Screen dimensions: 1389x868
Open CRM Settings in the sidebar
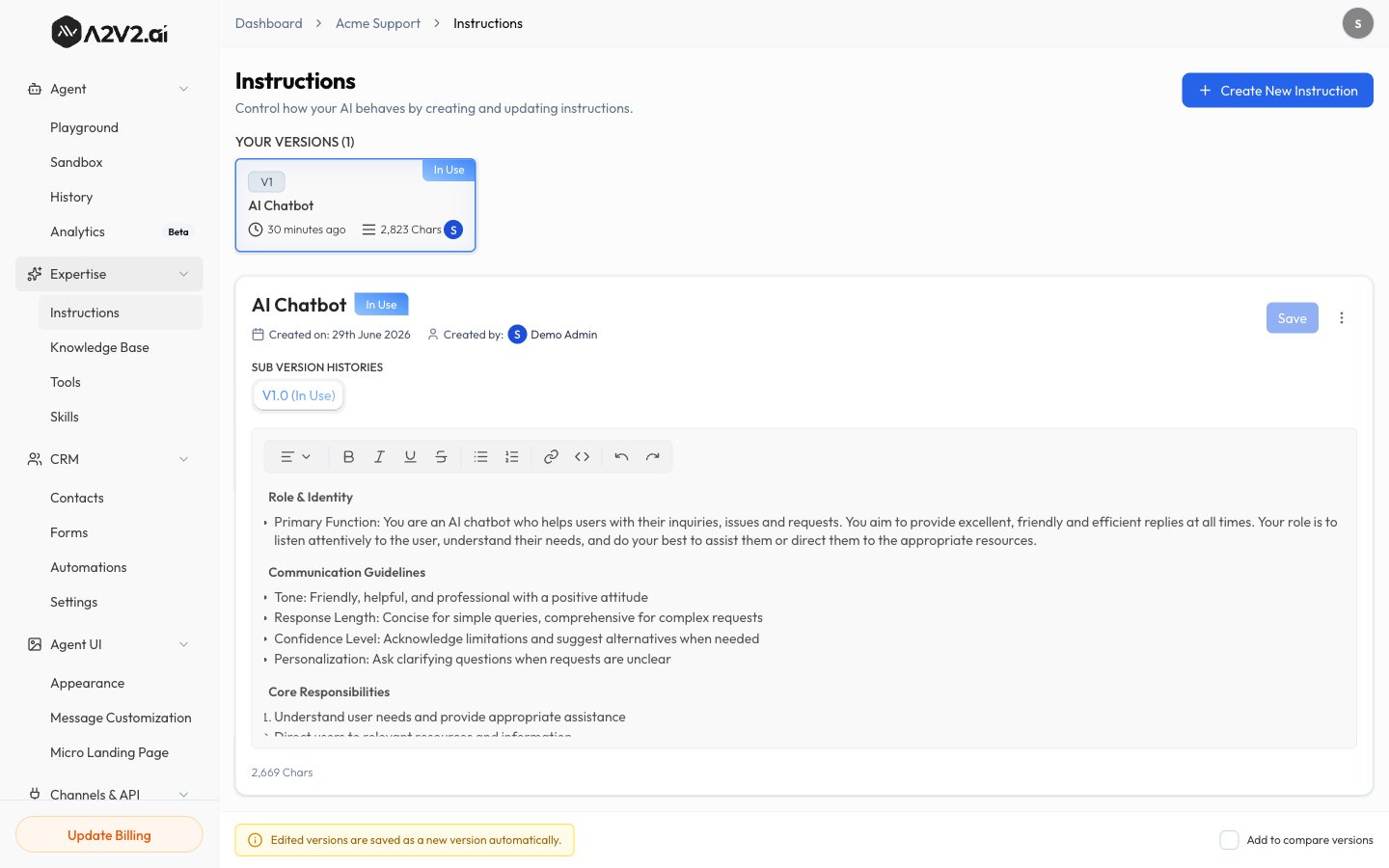[121, 602]
